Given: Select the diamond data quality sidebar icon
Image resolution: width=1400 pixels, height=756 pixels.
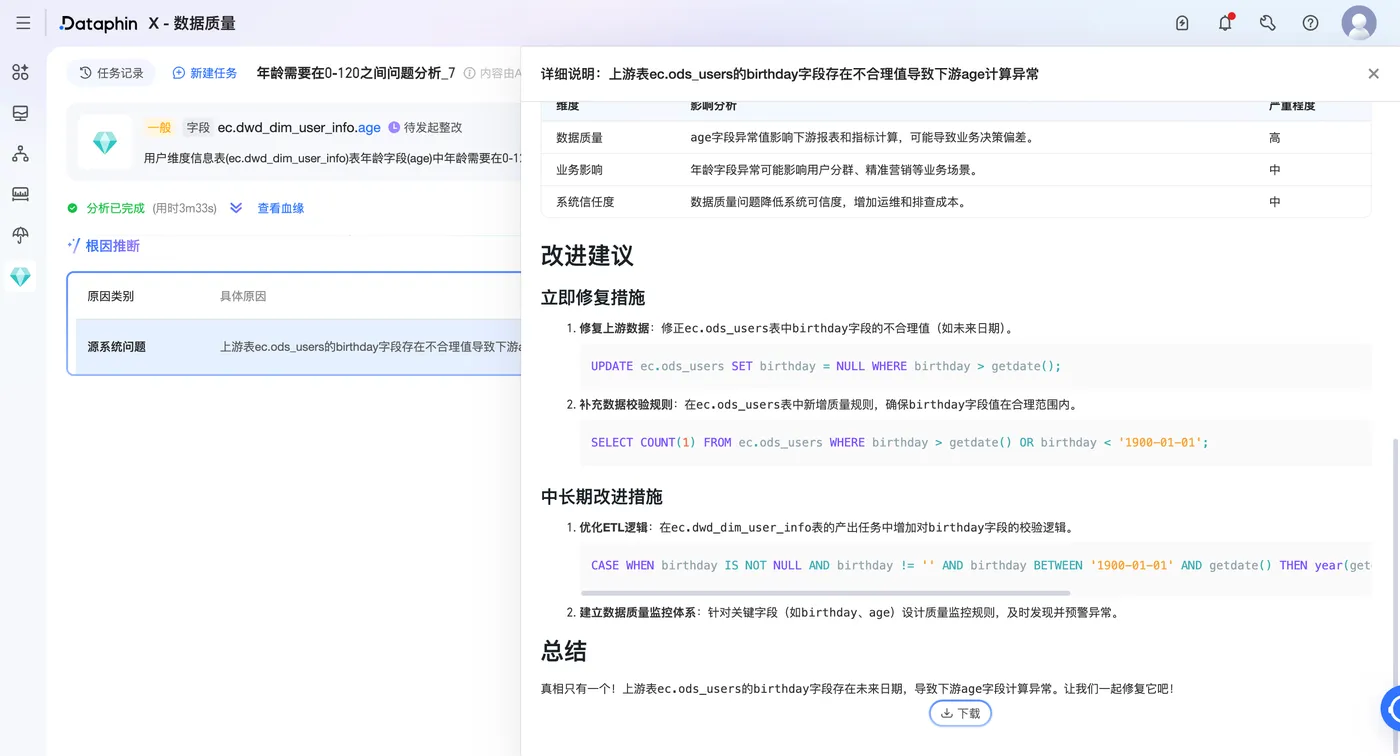Looking at the screenshot, I should (x=20, y=277).
